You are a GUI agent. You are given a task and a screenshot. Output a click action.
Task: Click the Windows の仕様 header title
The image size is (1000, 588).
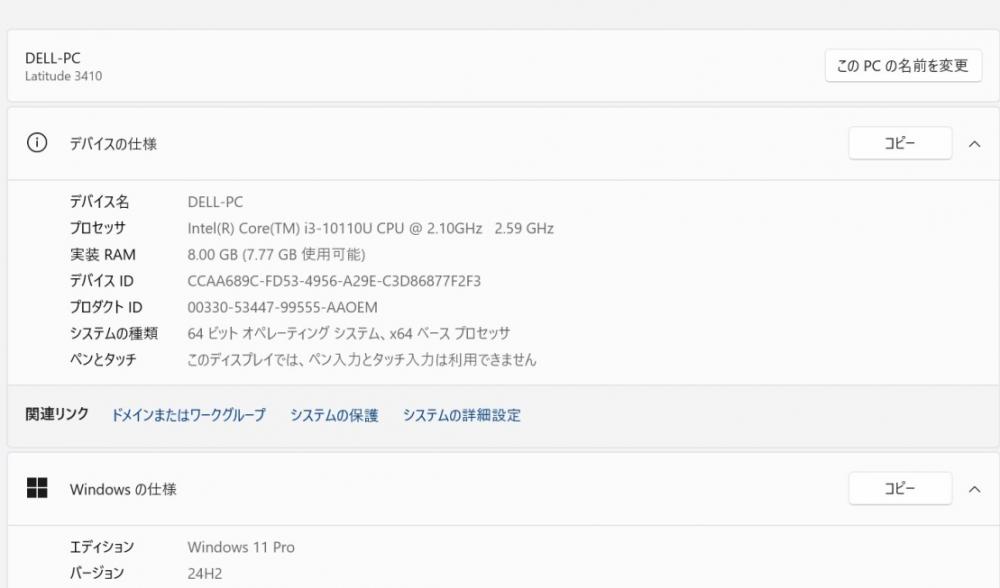coord(123,489)
